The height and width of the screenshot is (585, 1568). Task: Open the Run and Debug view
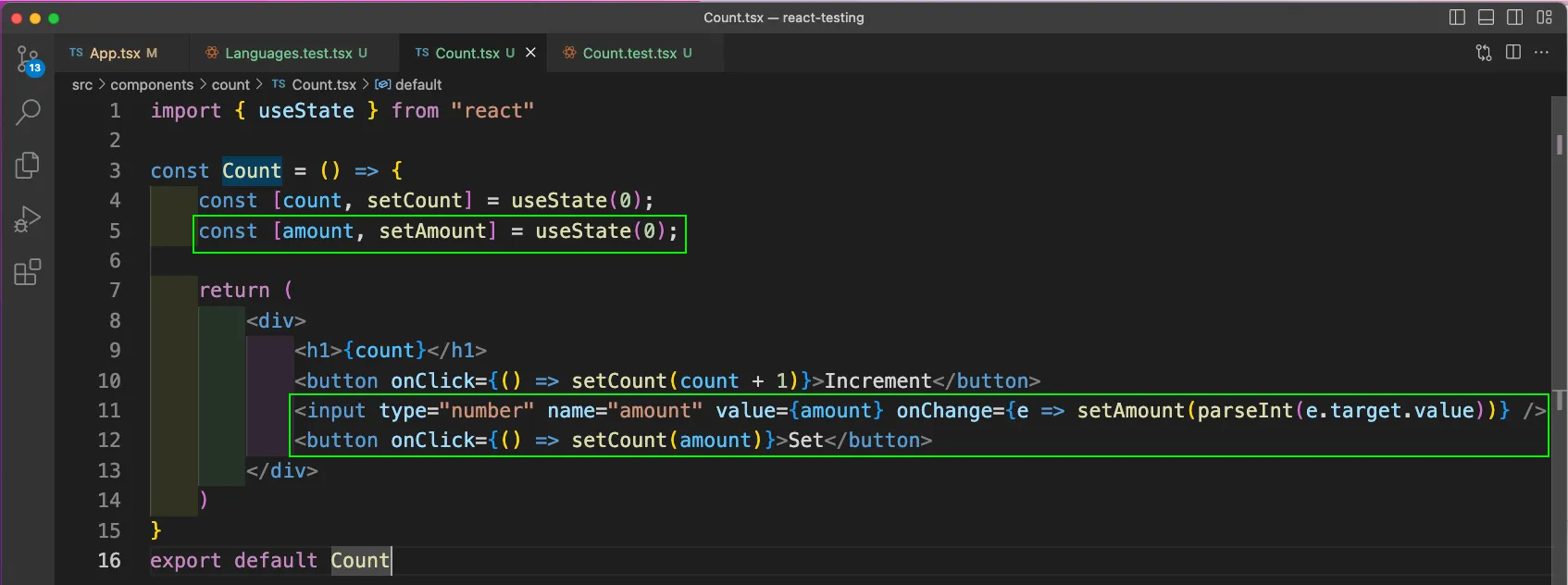click(x=28, y=219)
